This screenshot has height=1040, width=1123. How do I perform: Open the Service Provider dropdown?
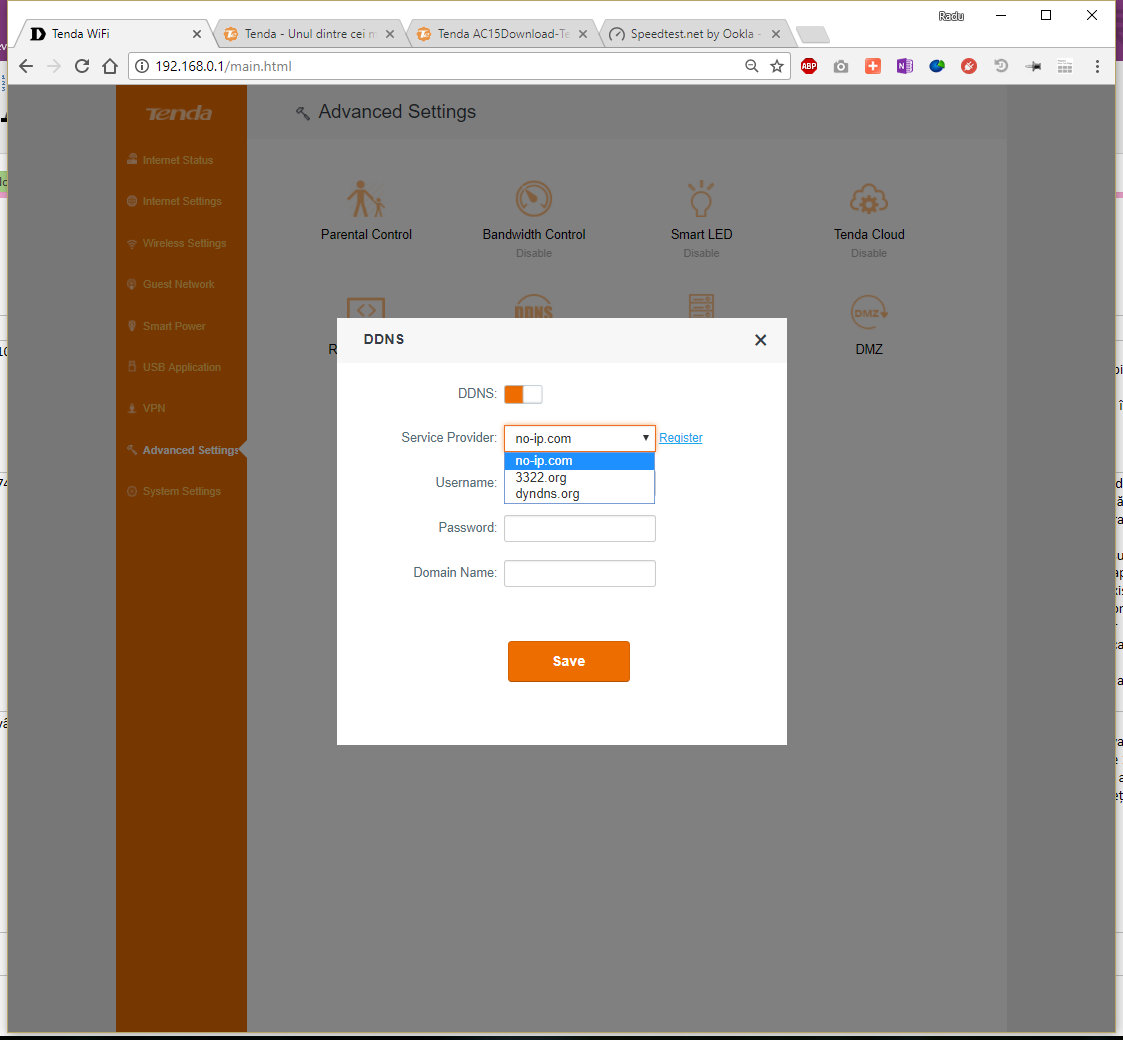tap(579, 438)
